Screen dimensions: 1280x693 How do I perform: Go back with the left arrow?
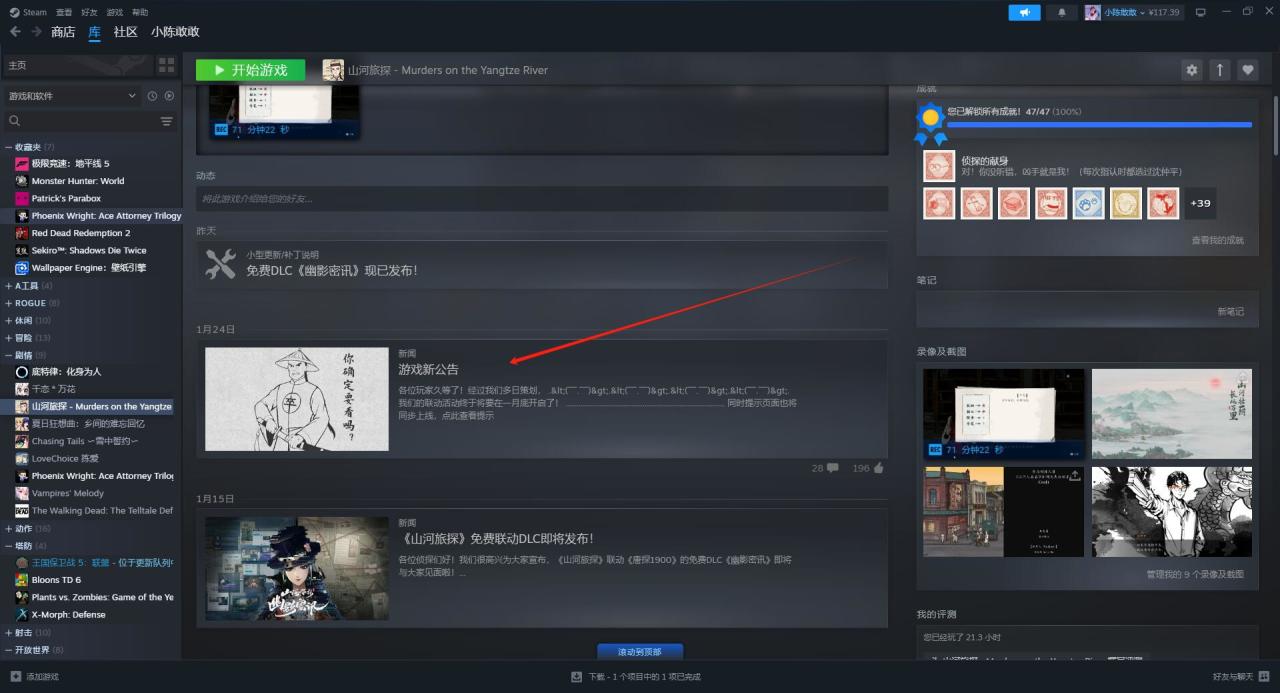click(15, 32)
